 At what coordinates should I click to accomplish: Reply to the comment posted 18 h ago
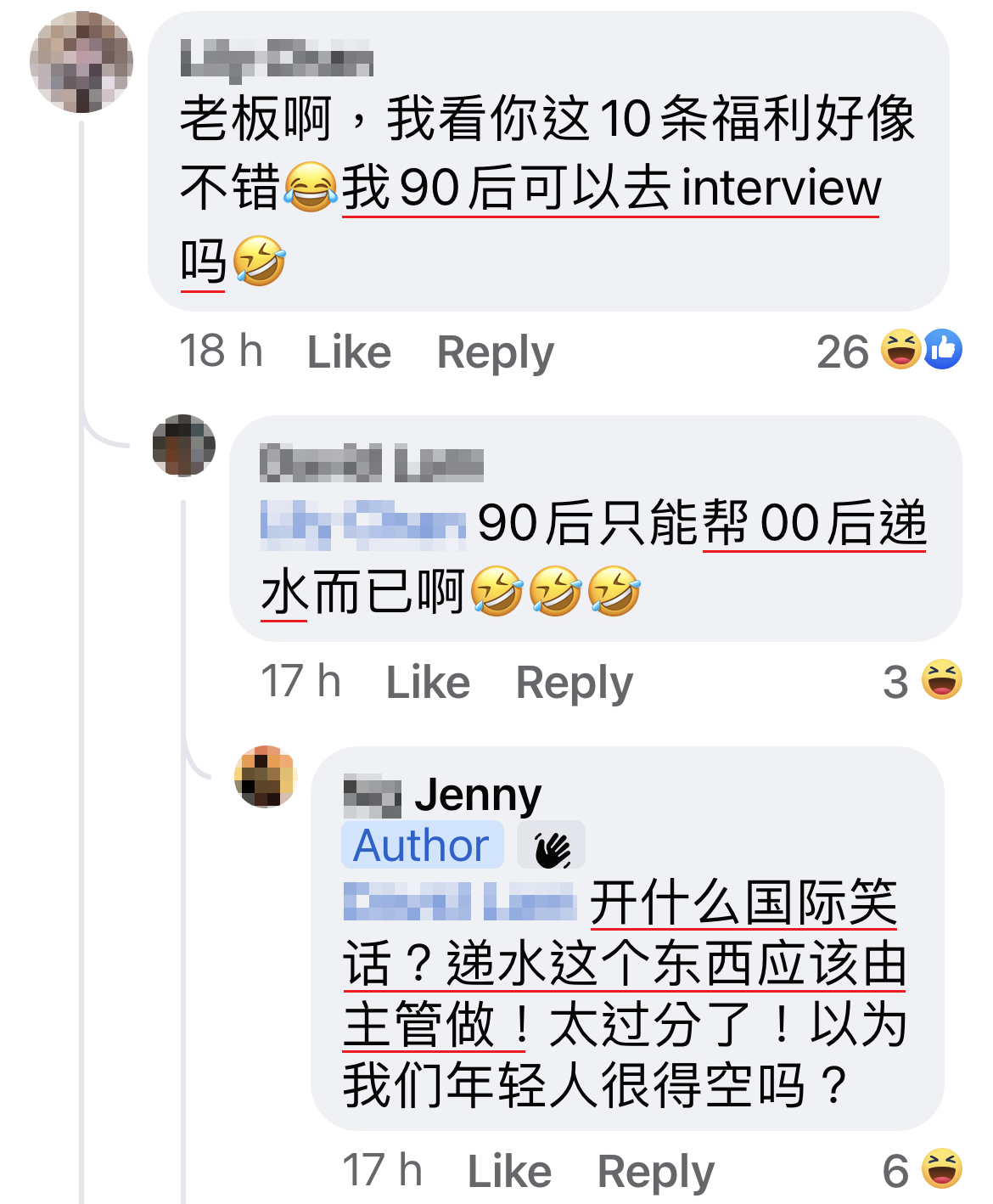point(495,352)
